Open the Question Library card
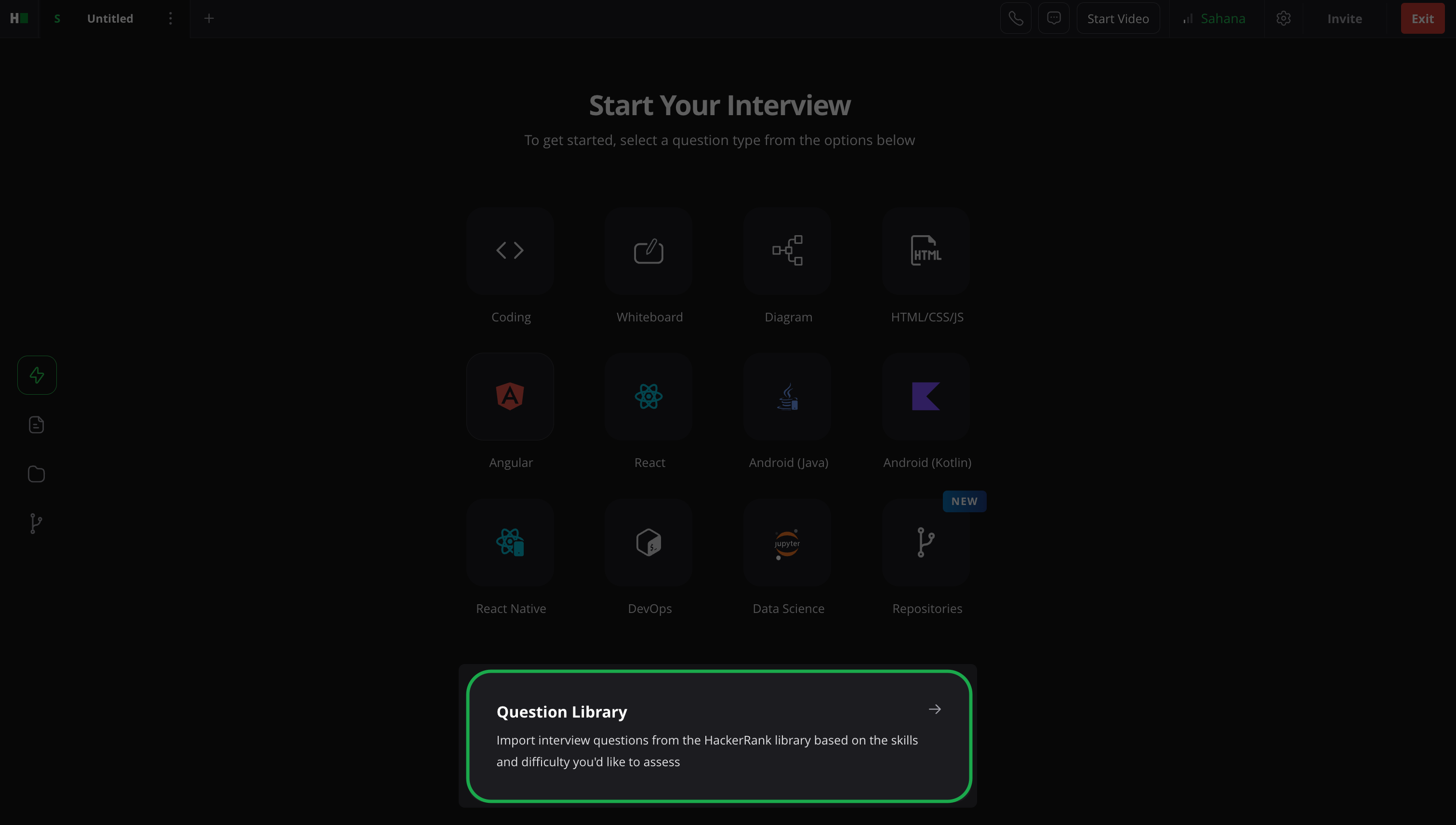This screenshot has height=825, width=1456. coord(718,735)
